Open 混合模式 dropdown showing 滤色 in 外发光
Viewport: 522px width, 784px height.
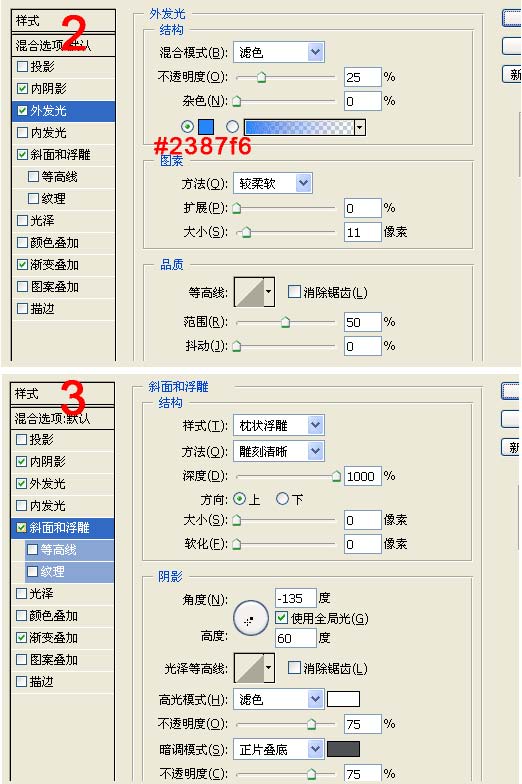[x=278, y=52]
